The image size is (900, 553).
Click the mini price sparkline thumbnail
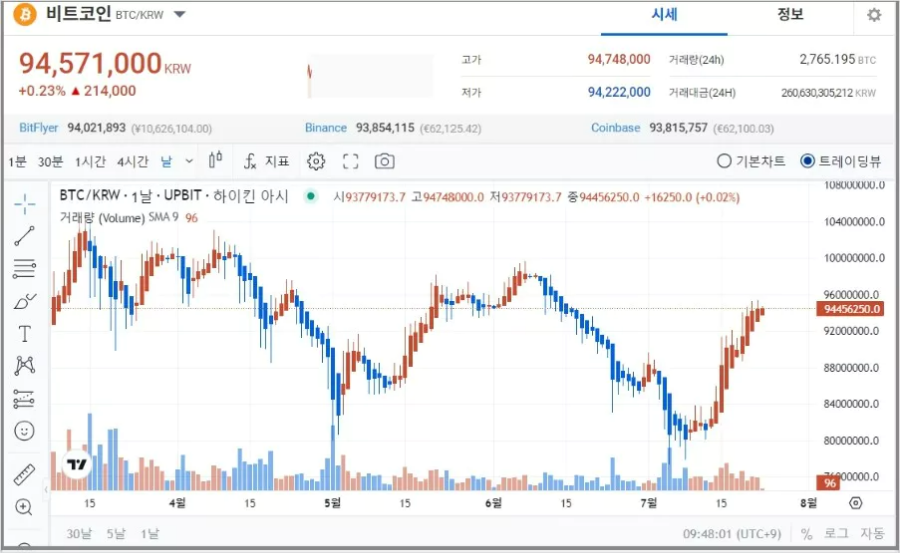pos(370,76)
